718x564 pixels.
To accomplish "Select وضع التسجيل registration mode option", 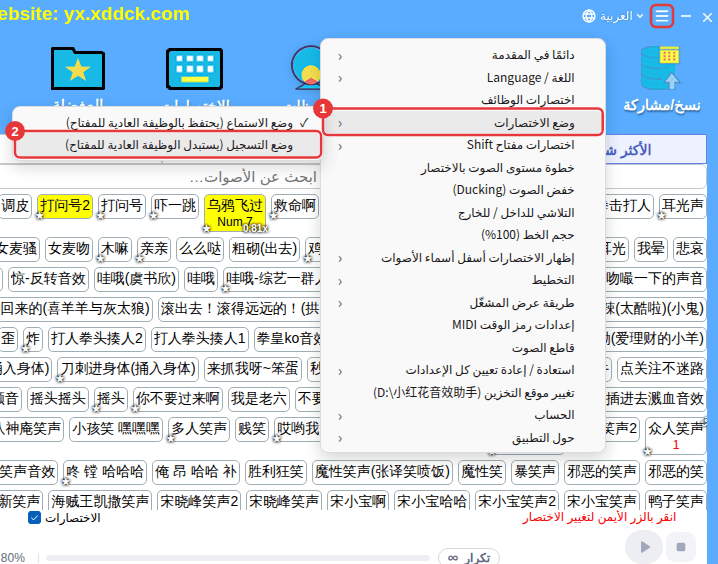I will [168, 145].
